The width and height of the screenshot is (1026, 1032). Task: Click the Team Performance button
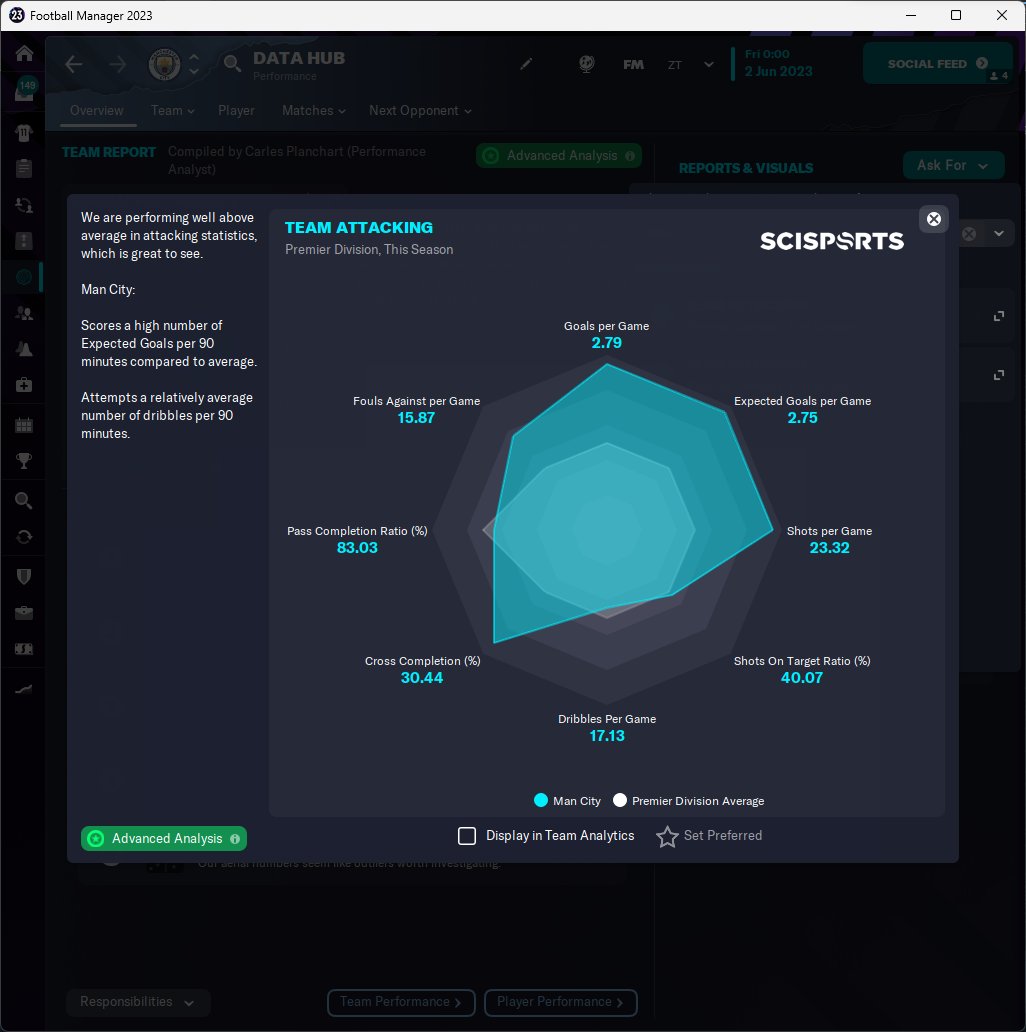click(401, 1002)
